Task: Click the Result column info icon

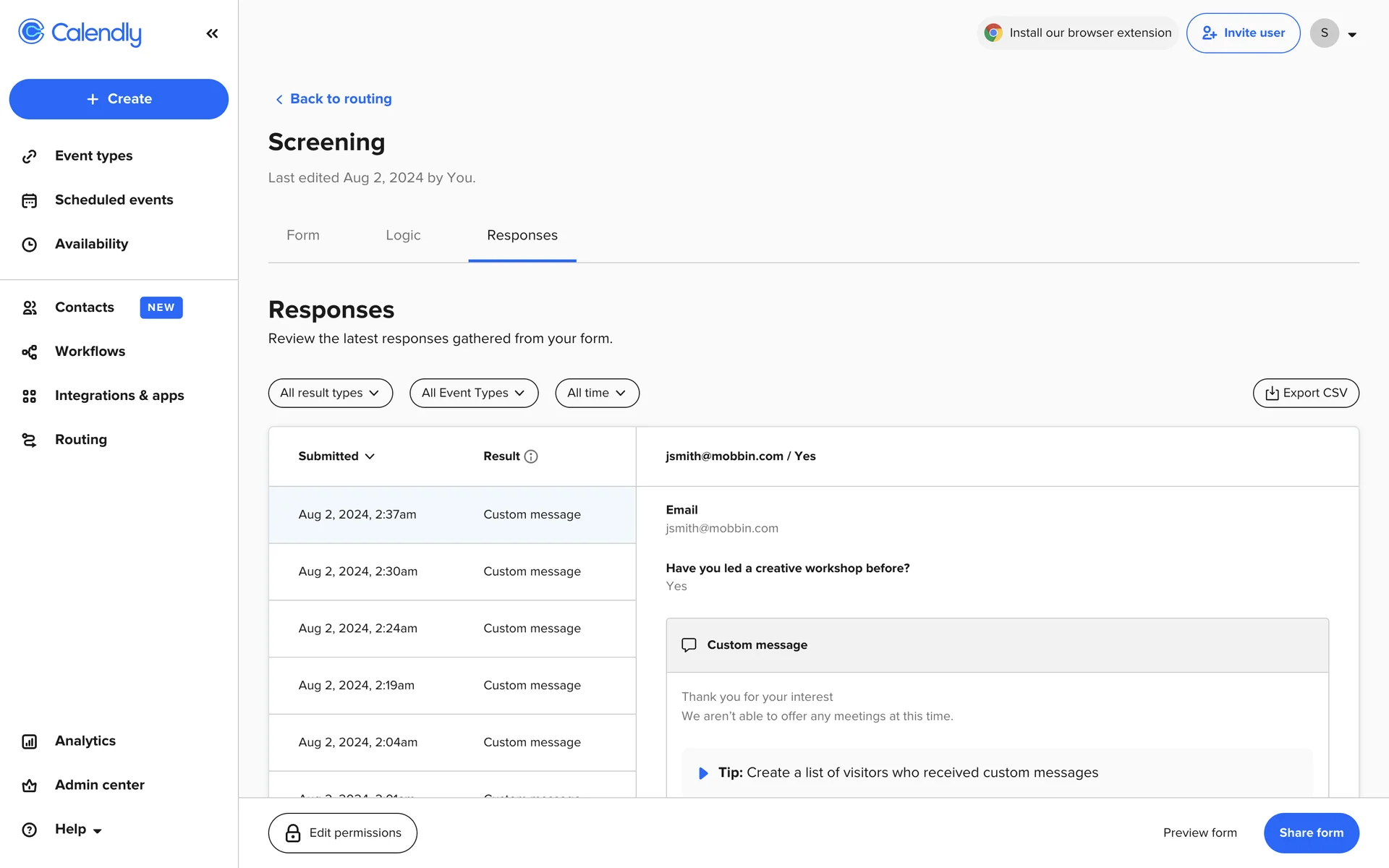Action: tap(531, 456)
